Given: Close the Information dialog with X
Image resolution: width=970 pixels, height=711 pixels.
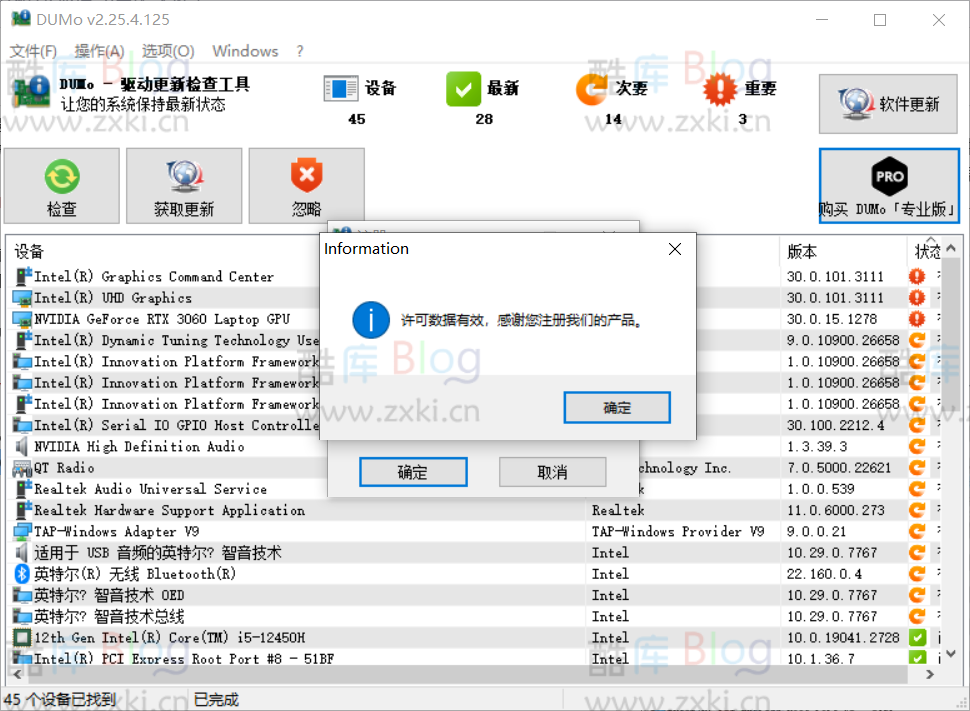Looking at the screenshot, I should 675,249.
